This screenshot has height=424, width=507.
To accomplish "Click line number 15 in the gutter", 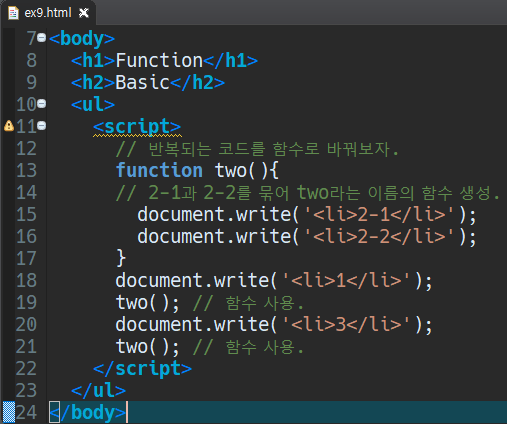I will tap(26, 214).
